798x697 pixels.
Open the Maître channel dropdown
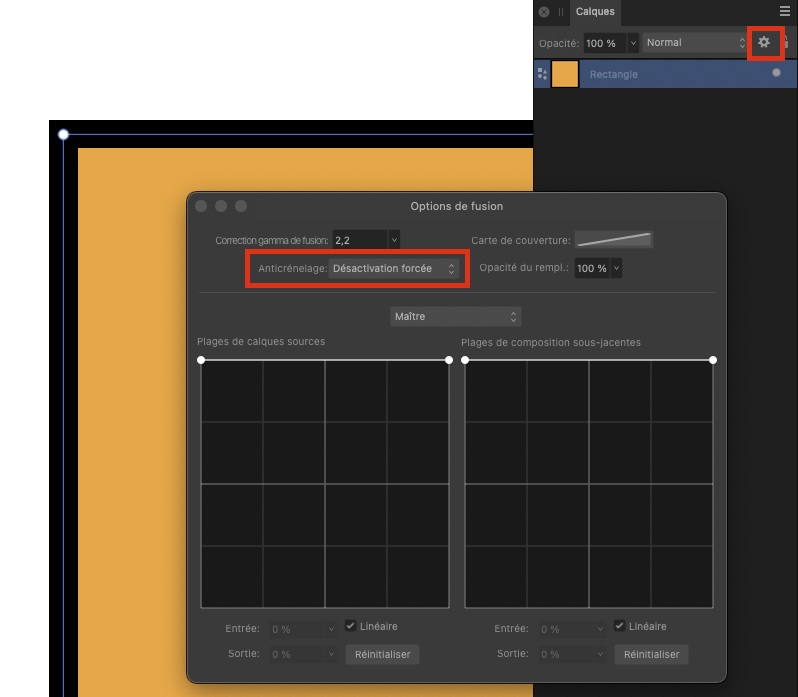click(x=455, y=316)
